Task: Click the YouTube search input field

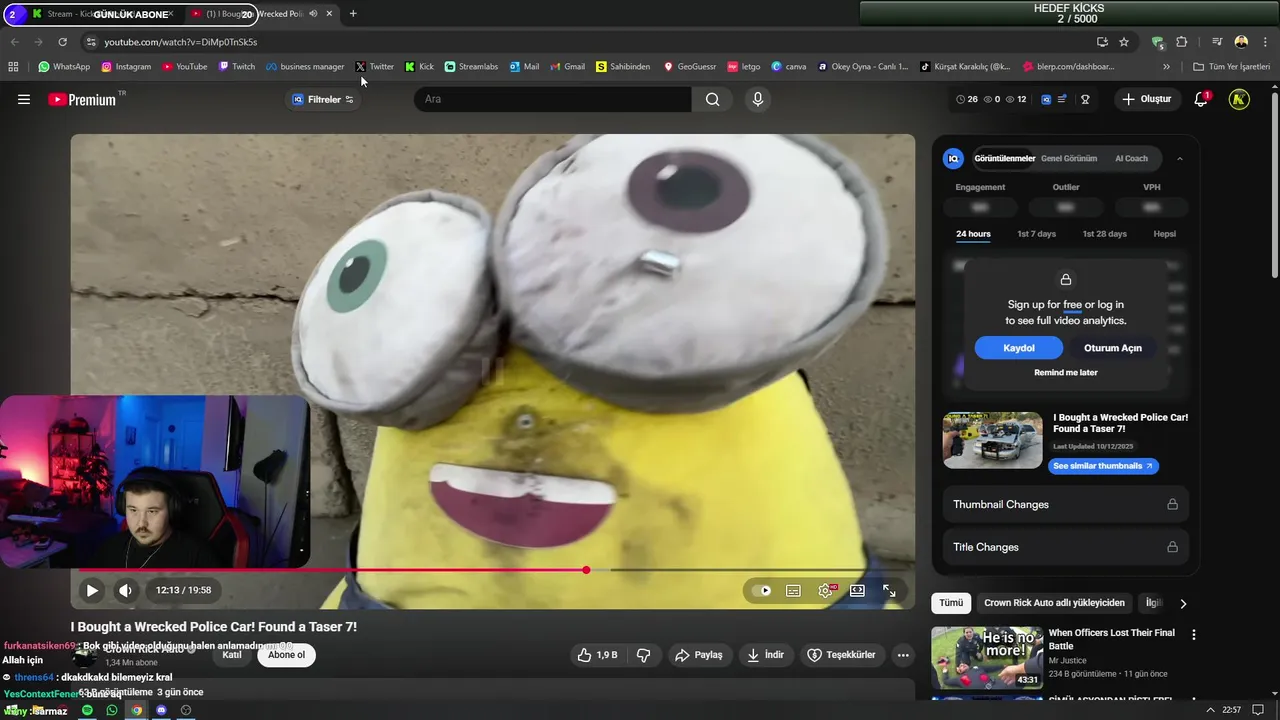Action: pos(552,99)
